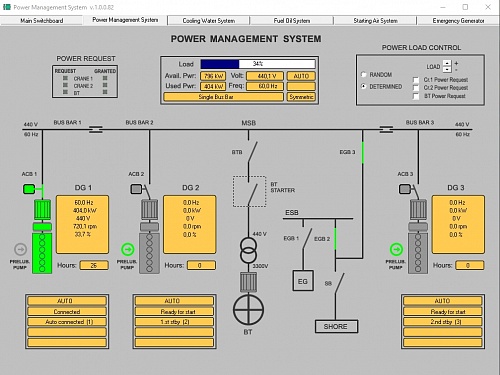Toggle the ACB 1 green breaker indicator
Viewport: 500px width, 375px height.
coord(29,189)
